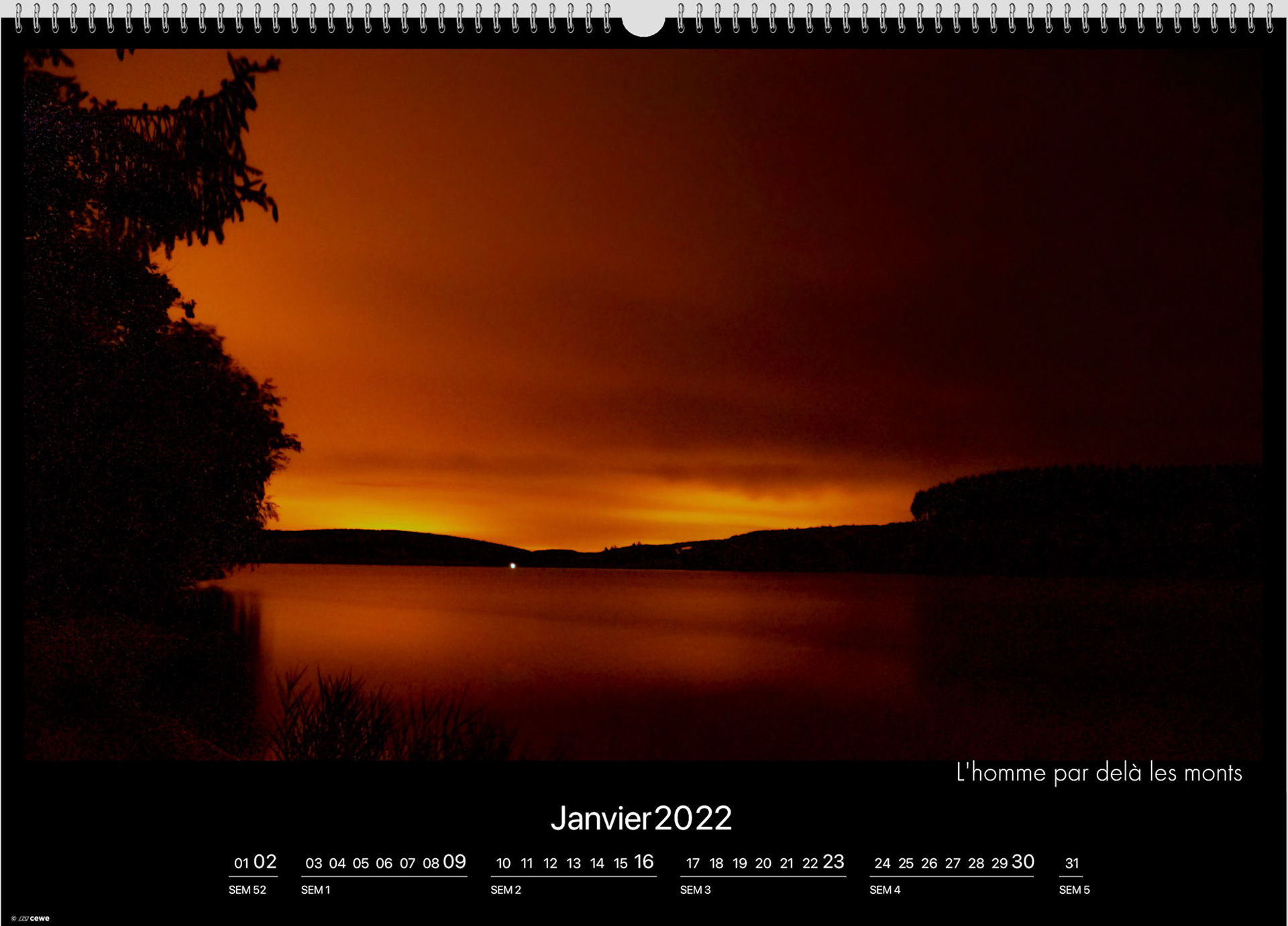Image resolution: width=1288 pixels, height=926 pixels.
Task: Select date 30 in the calendar row
Action: coord(1022,862)
